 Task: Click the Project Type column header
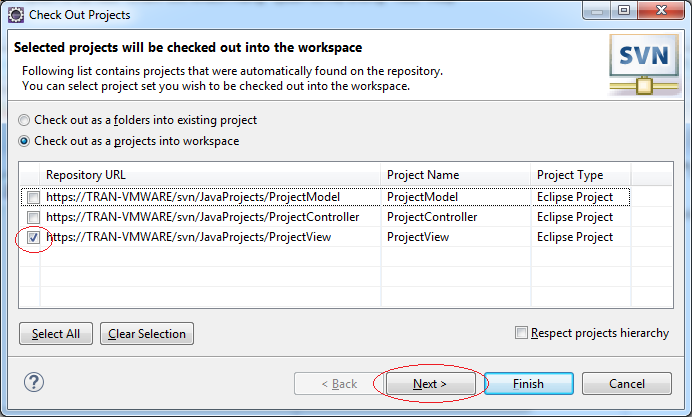[x=581, y=175]
